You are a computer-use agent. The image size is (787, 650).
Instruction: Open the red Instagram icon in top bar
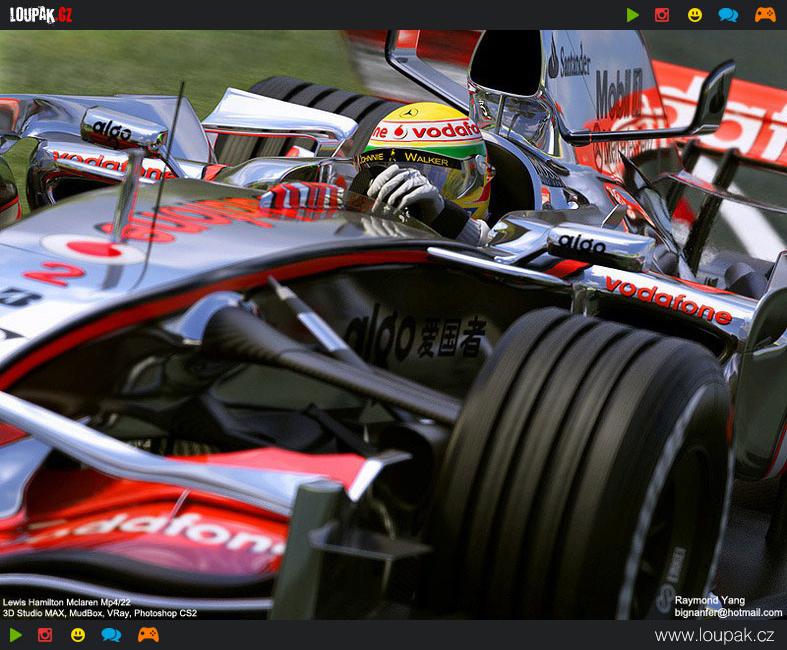tap(661, 15)
